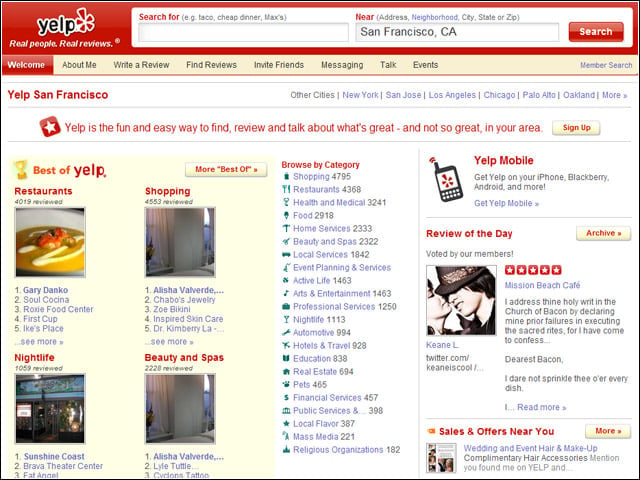
Task: Open the About Me tab
Action: point(79,65)
